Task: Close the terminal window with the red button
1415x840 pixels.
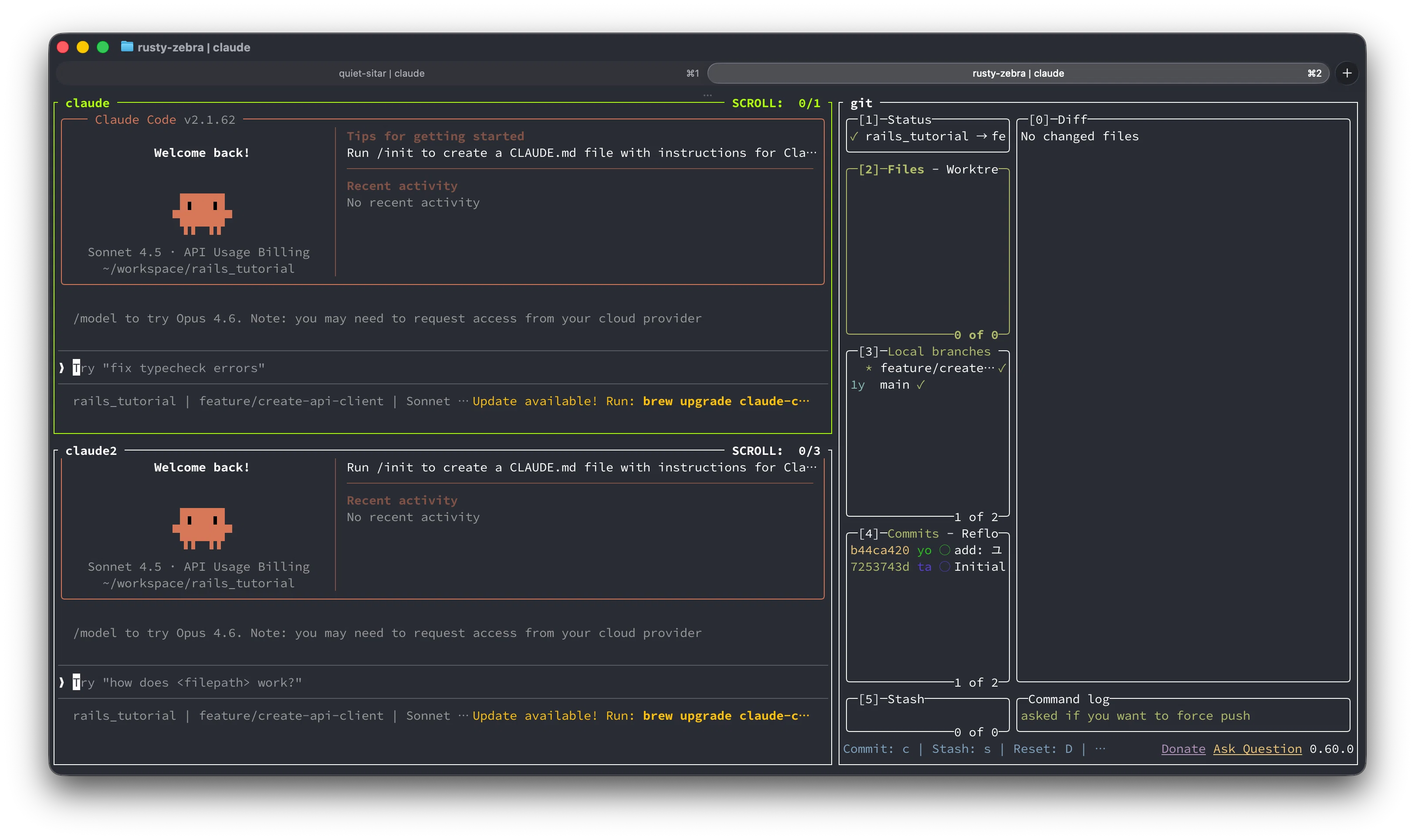Action: pyautogui.click(x=63, y=47)
